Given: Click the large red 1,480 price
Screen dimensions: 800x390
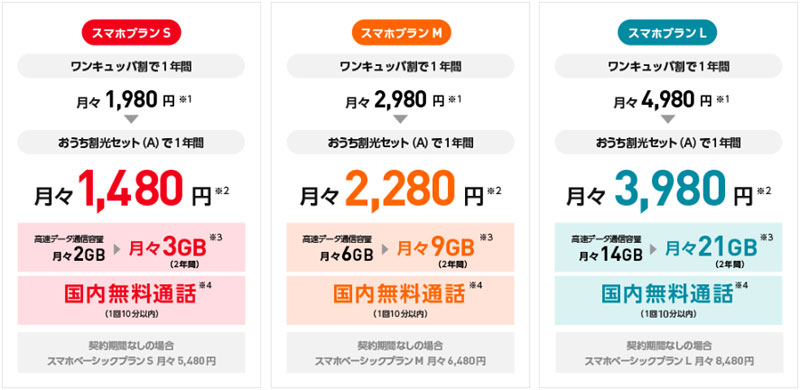Looking at the screenshot, I should point(132,191).
